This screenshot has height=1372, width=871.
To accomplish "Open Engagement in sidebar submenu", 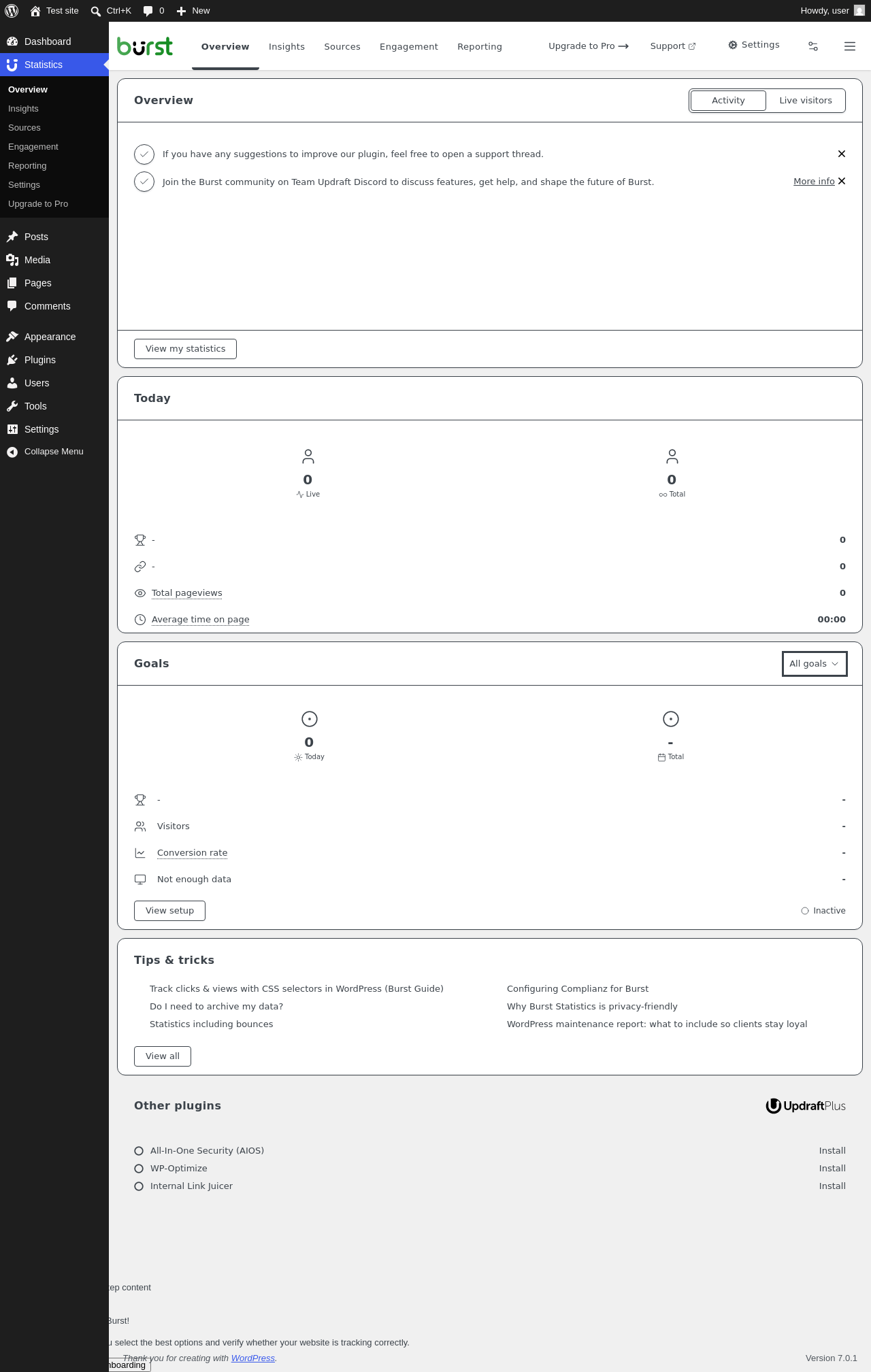I will (54, 147).
